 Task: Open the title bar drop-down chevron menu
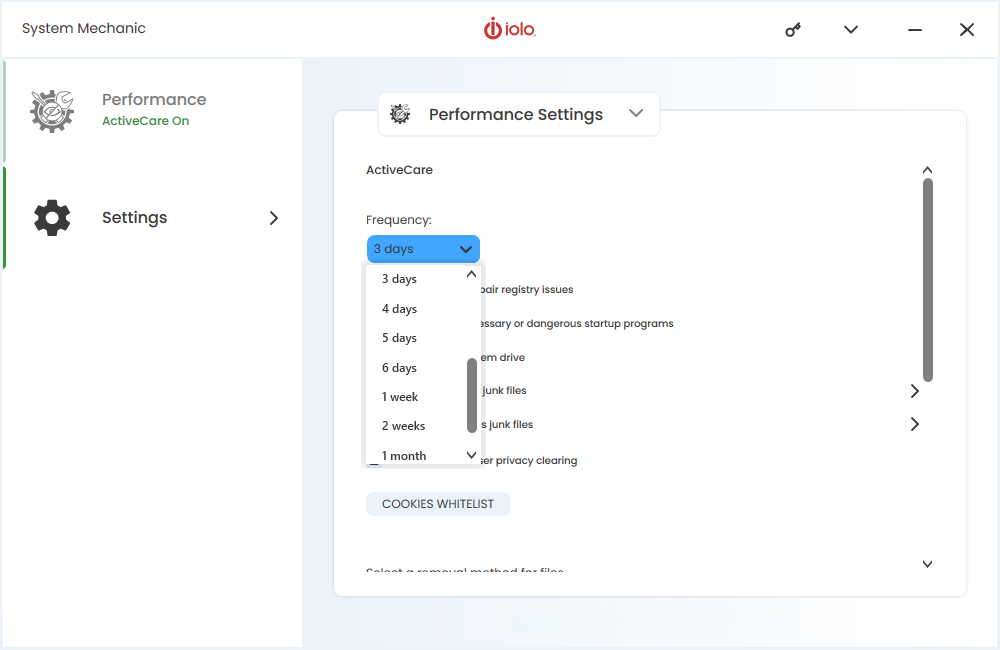[851, 29]
